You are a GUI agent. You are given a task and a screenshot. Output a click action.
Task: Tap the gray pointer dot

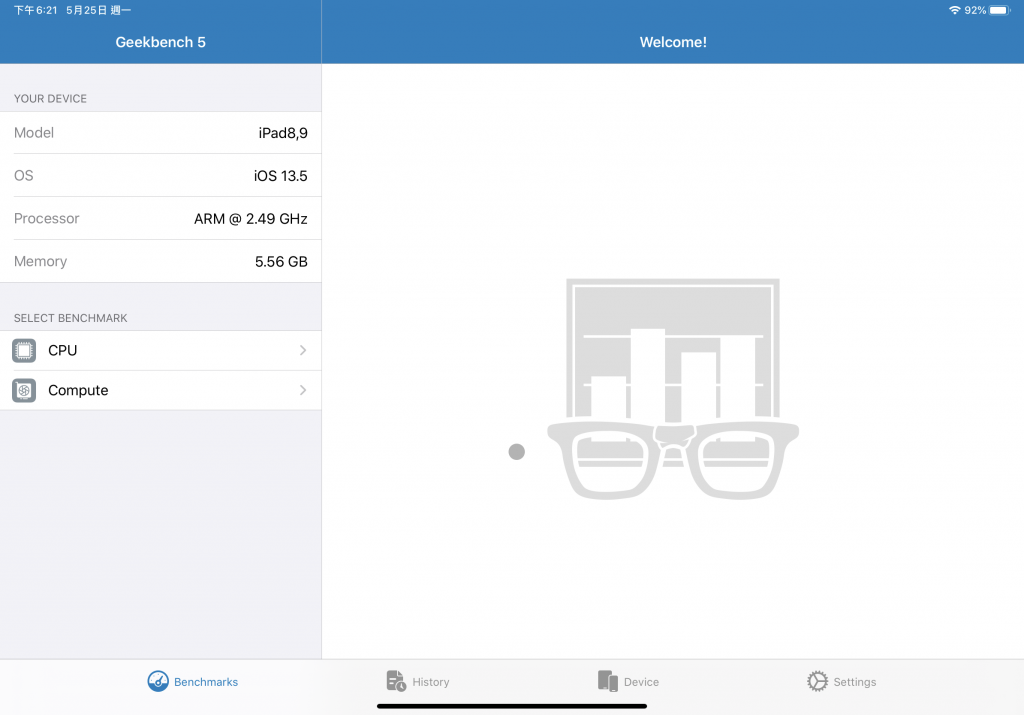(x=517, y=452)
